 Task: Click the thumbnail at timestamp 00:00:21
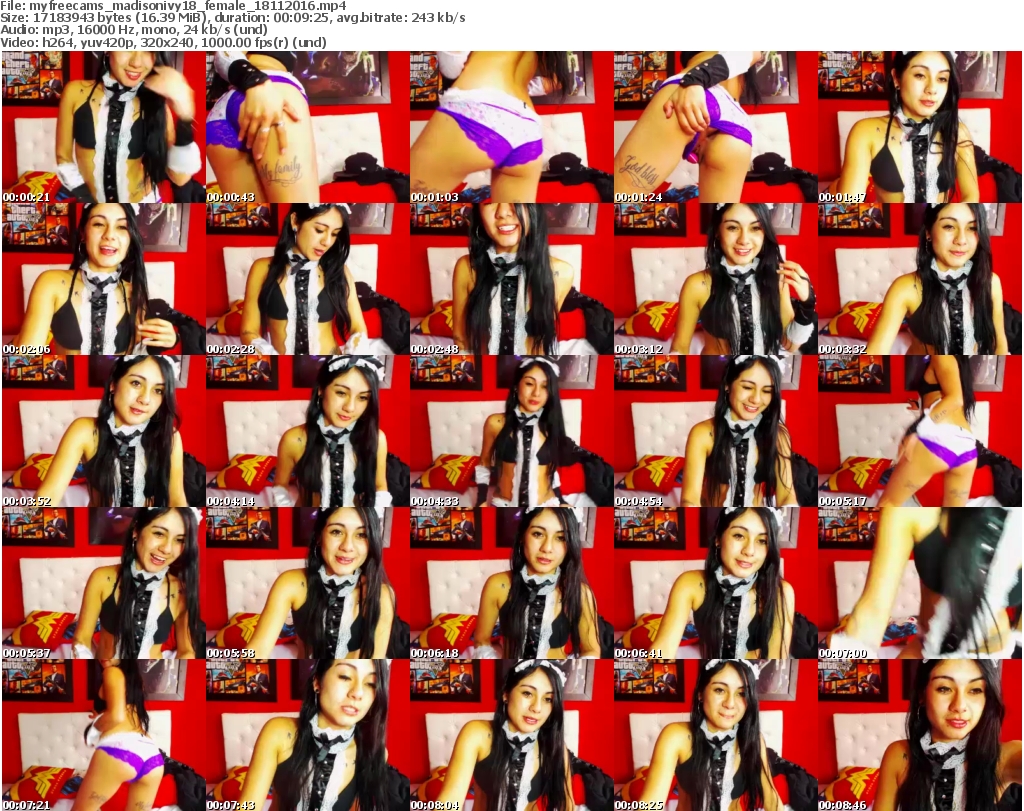coord(102,127)
